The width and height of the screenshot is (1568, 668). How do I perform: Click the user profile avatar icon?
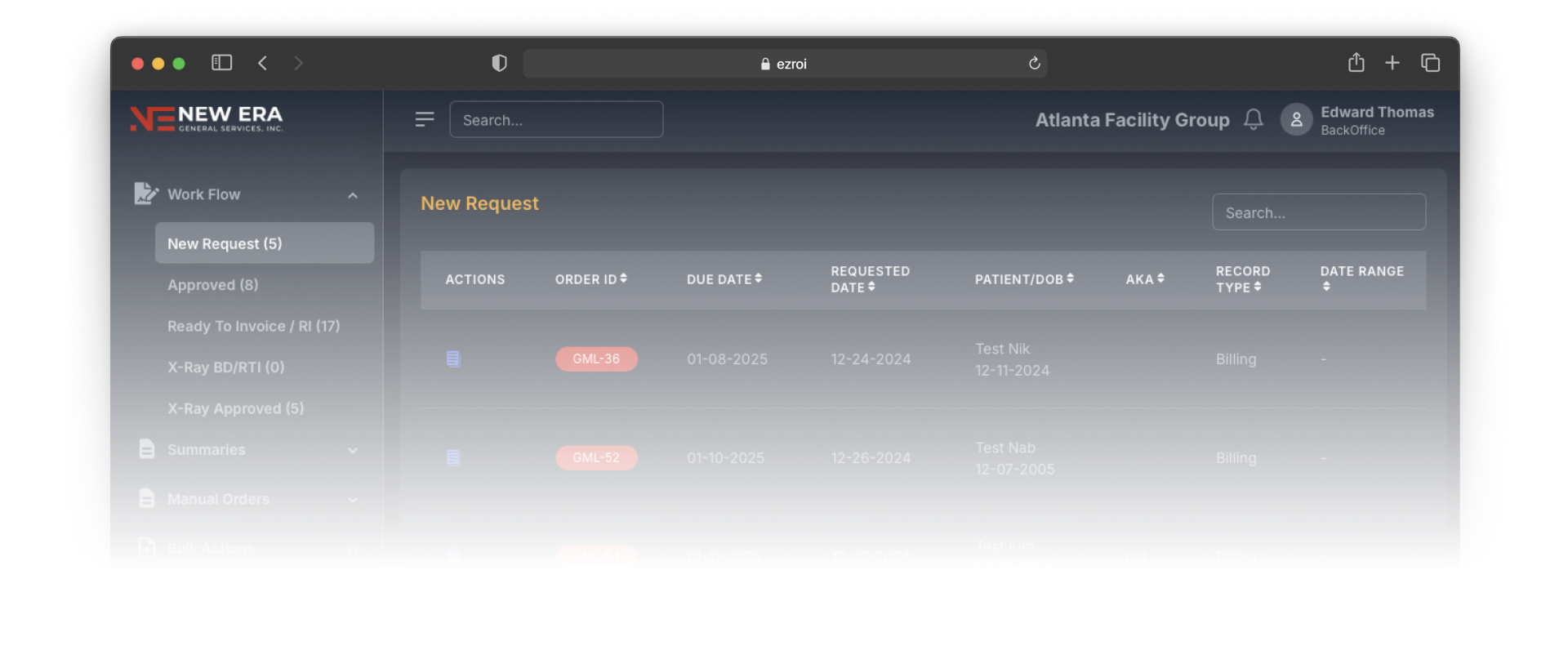click(x=1295, y=119)
